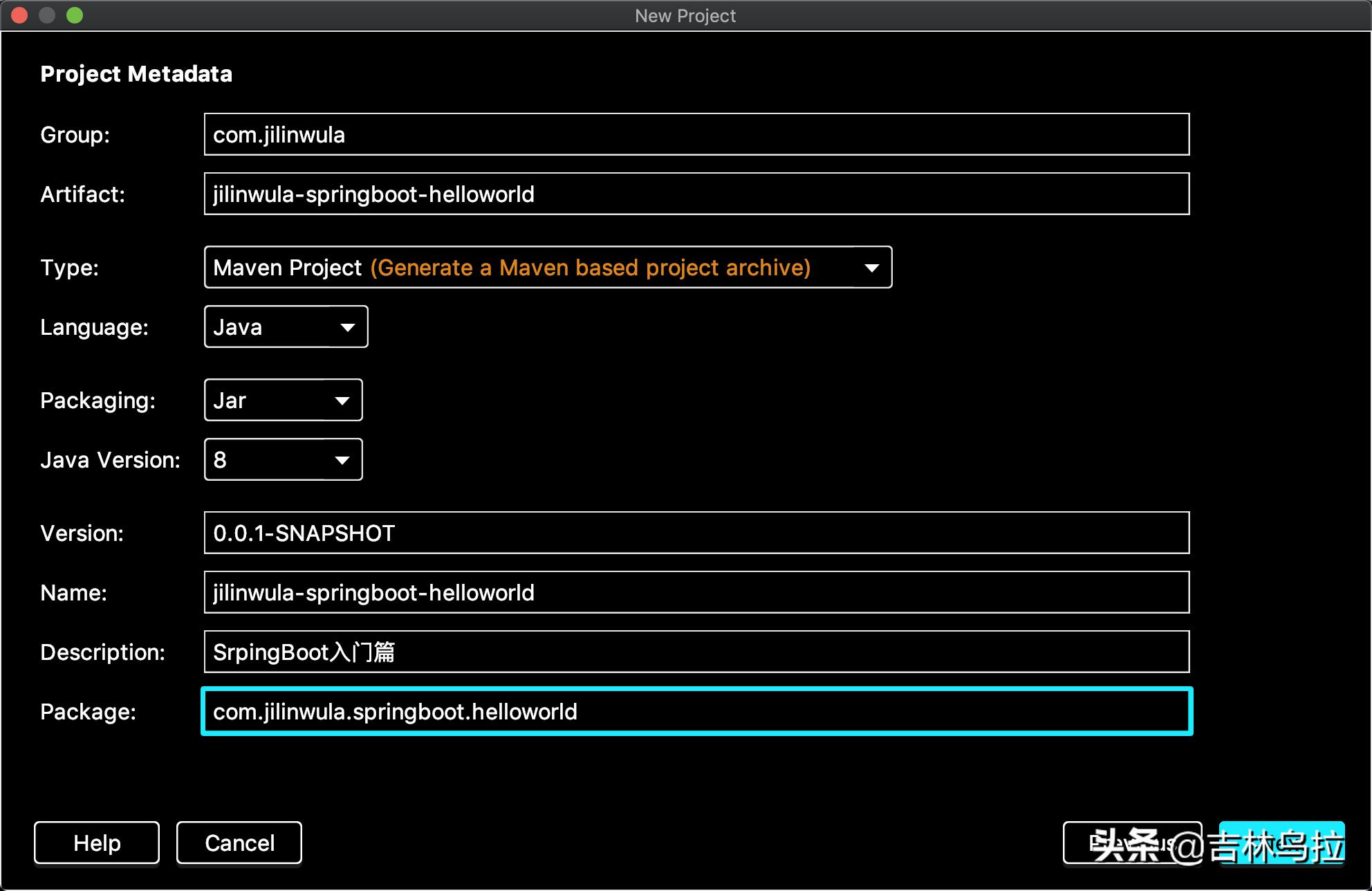
Task: Expand the Language dropdown set to Java
Action: click(x=286, y=327)
